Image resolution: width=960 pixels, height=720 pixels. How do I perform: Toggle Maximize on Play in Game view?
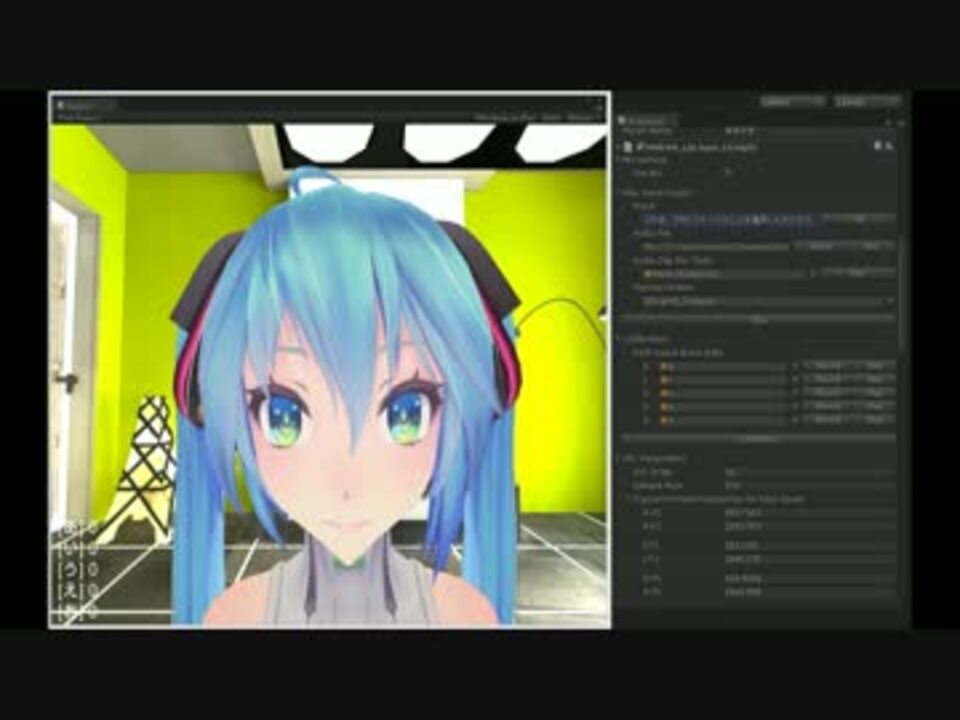click(505, 117)
